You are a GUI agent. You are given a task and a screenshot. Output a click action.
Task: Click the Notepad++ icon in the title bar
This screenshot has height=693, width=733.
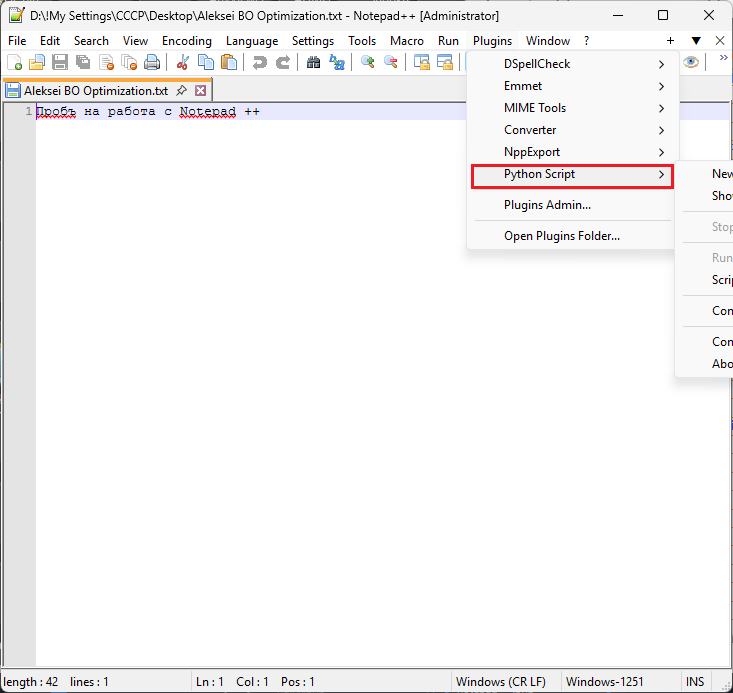pos(16,15)
